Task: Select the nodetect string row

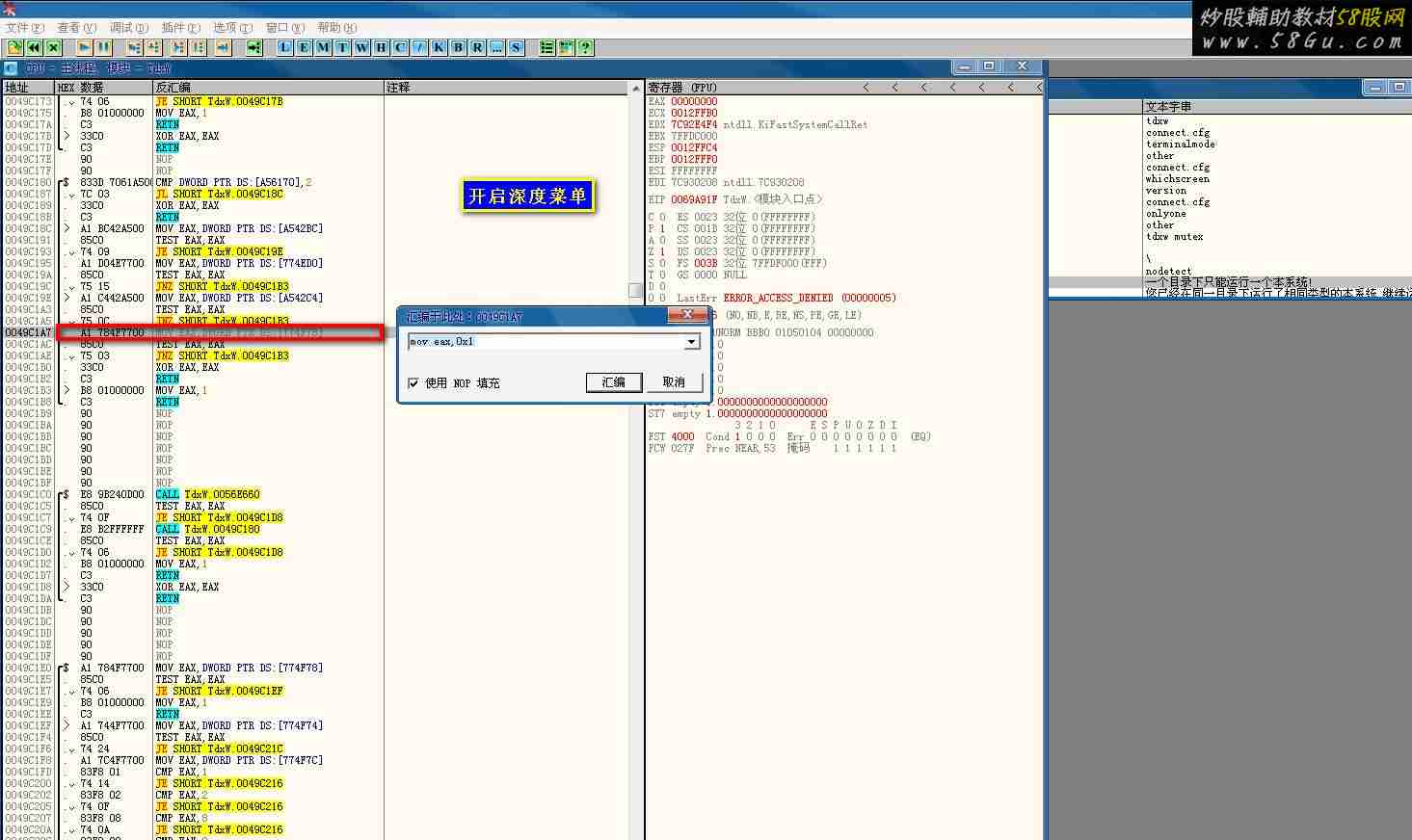Action: click(x=1169, y=272)
